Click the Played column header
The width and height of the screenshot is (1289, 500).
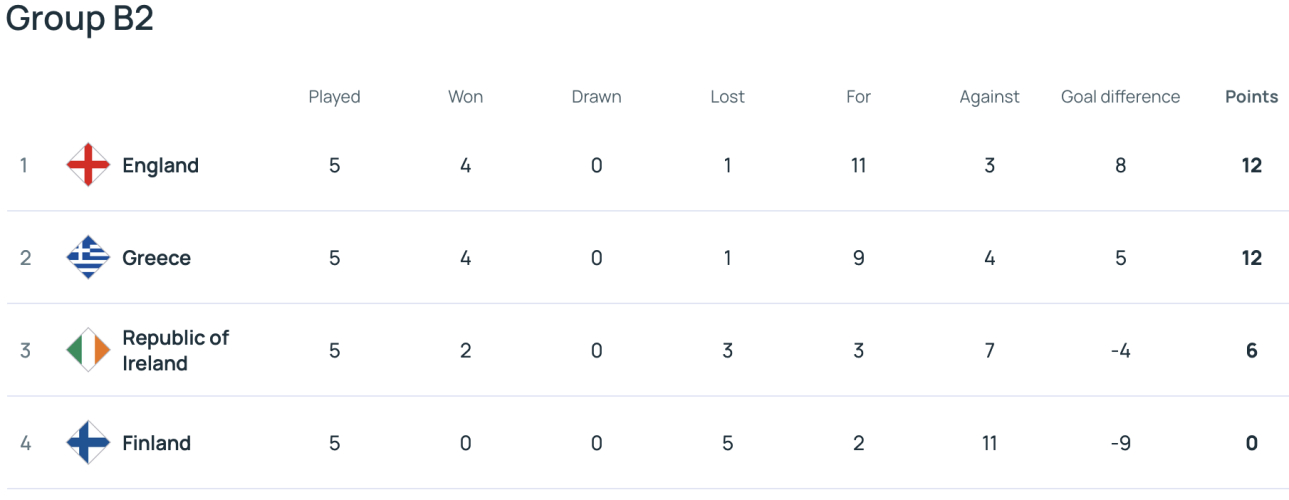tap(334, 97)
